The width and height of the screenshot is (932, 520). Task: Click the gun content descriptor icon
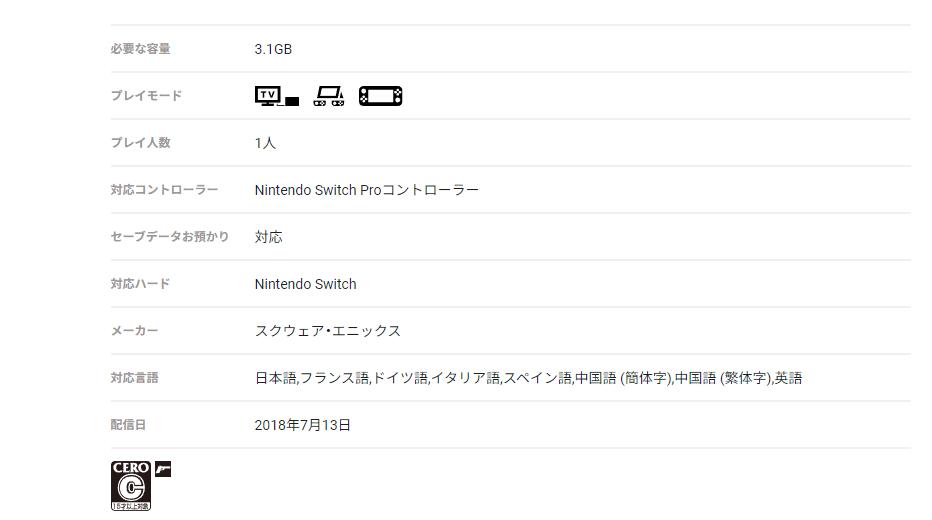pos(163,468)
